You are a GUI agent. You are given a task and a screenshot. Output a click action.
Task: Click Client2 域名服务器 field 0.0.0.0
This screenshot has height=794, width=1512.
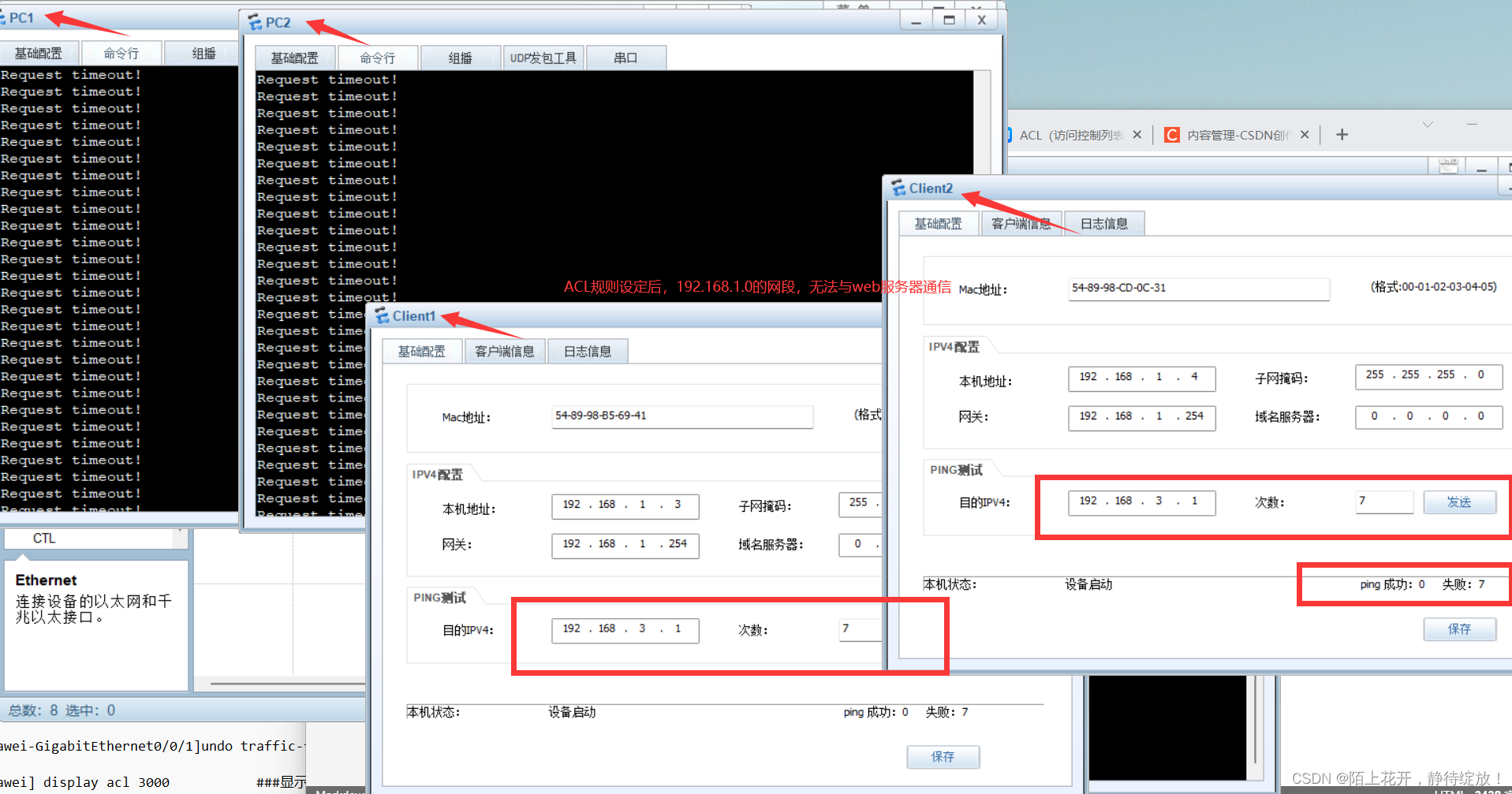click(x=1428, y=417)
